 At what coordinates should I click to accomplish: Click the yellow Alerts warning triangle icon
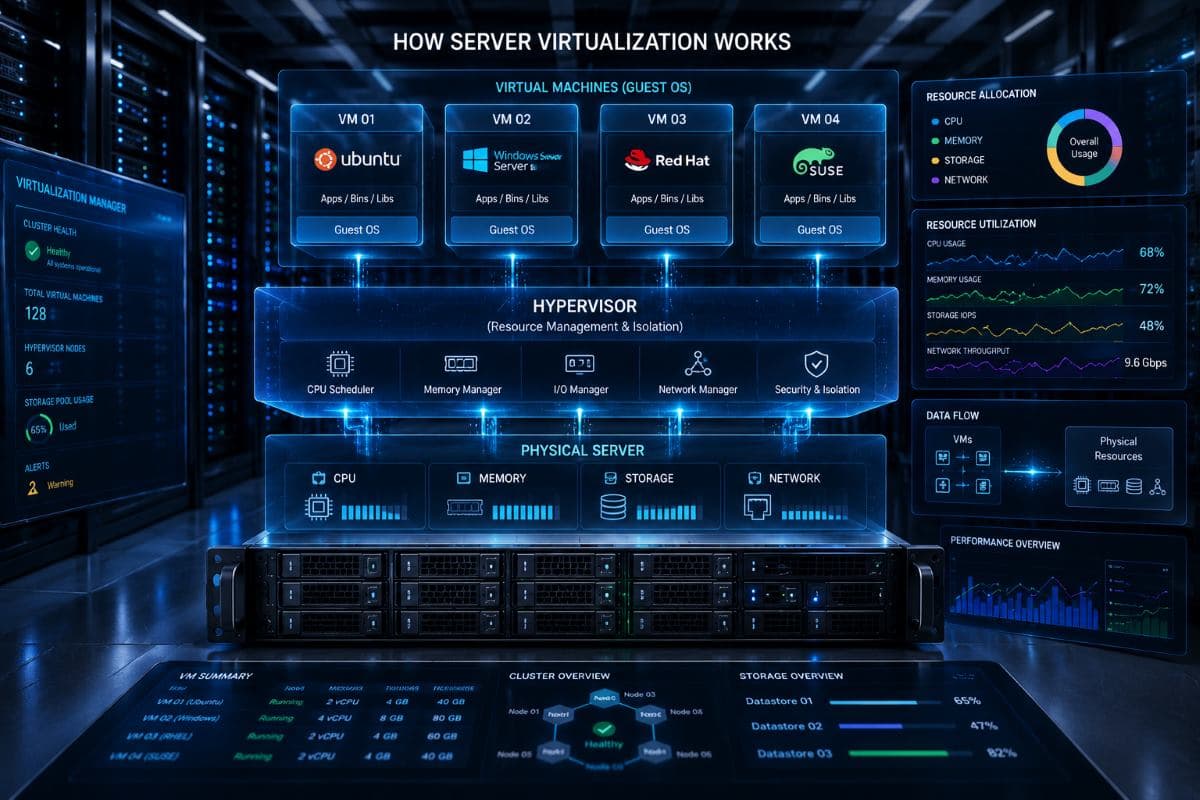tap(32, 487)
